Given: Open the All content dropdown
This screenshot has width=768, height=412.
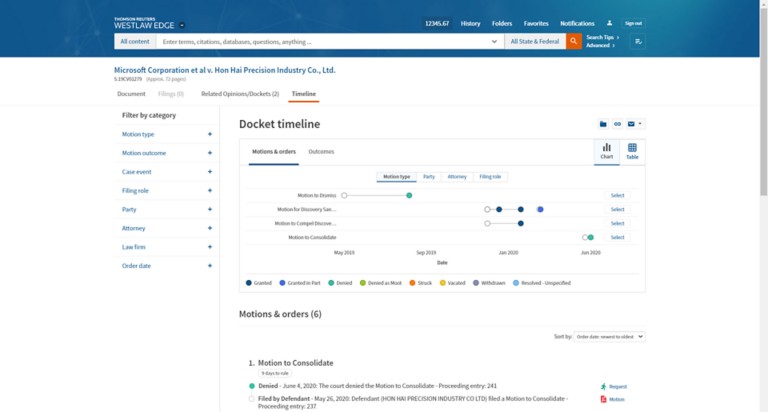Looking at the screenshot, I should [x=135, y=42].
